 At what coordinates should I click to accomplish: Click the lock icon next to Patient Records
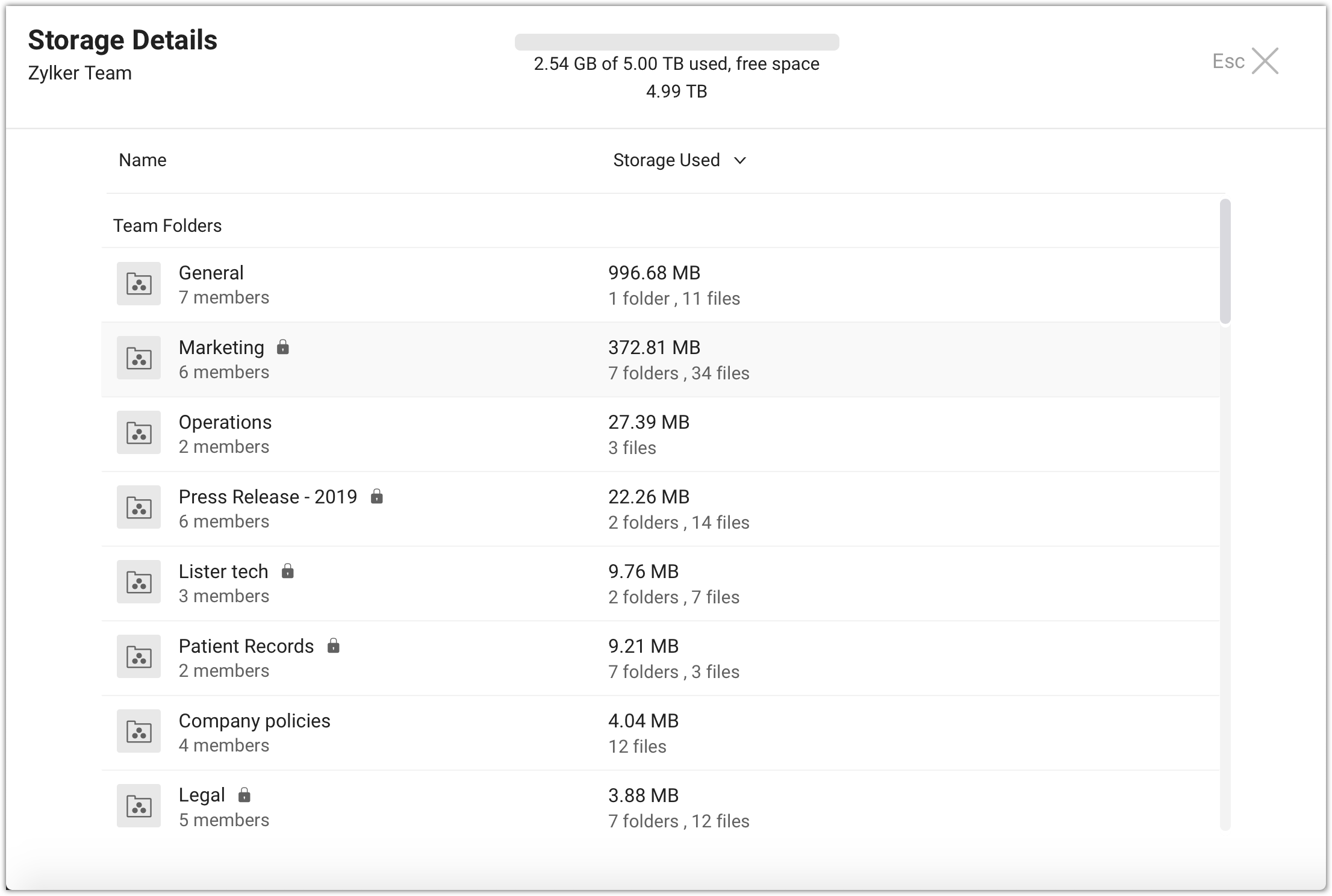pyautogui.click(x=334, y=646)
